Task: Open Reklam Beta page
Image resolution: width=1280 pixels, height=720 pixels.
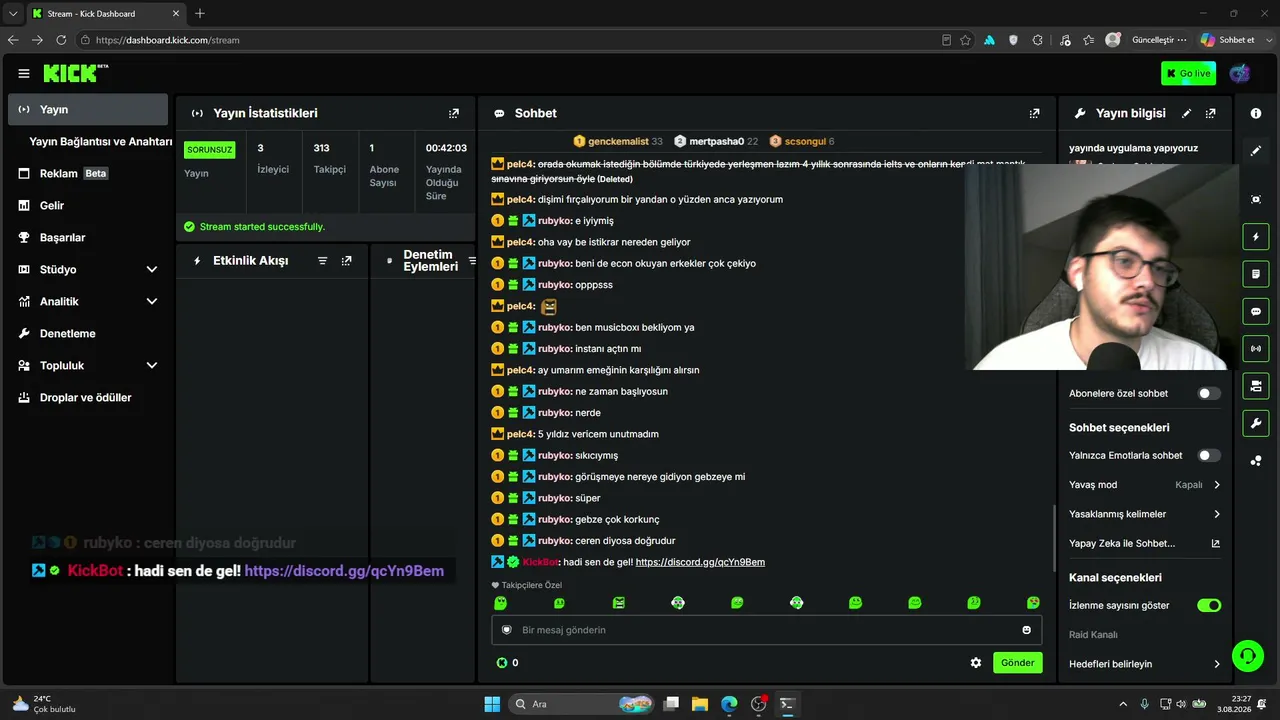Action: (88, 173)
